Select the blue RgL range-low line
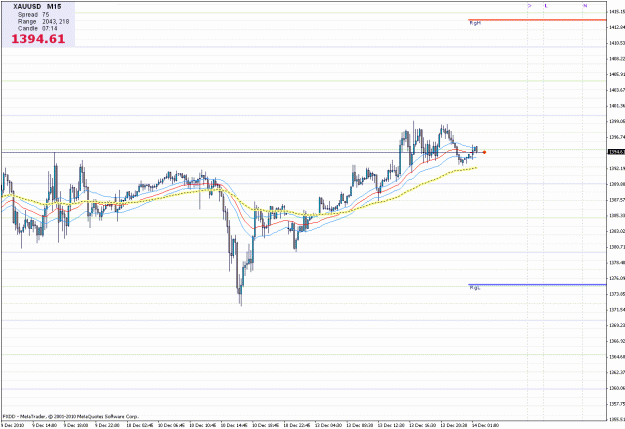625x429 pixels. tap(537, 285)
